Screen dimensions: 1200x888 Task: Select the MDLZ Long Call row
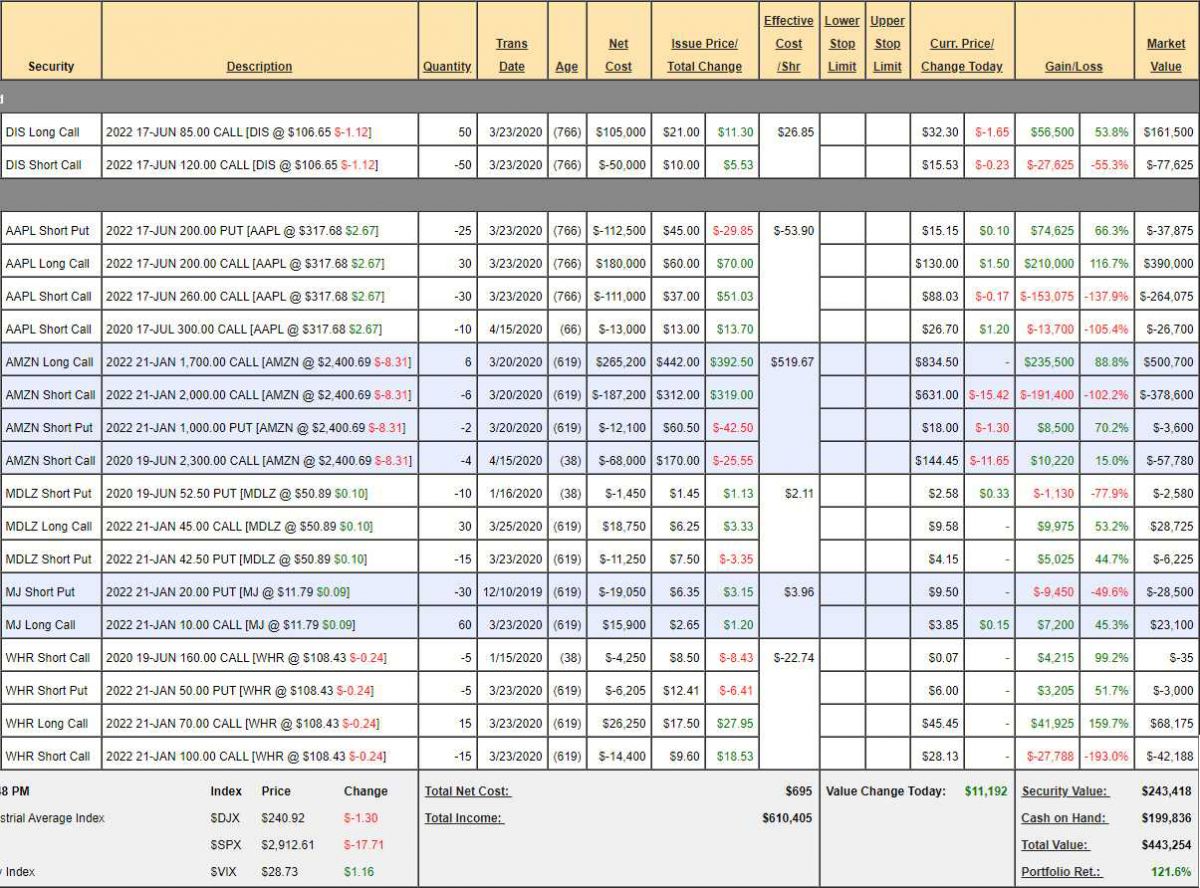tap(48, 526)
